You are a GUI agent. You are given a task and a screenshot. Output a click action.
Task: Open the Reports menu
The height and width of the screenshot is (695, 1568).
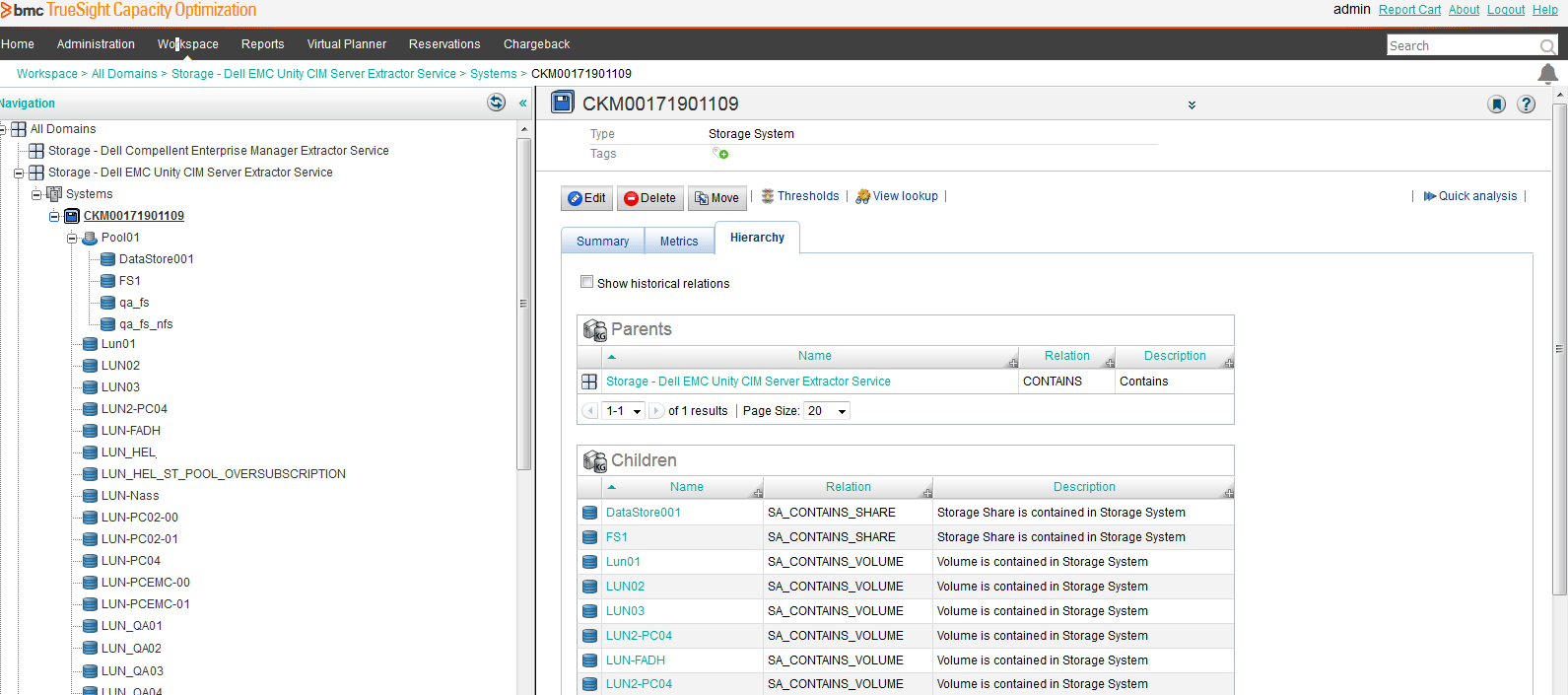[262, 44]
